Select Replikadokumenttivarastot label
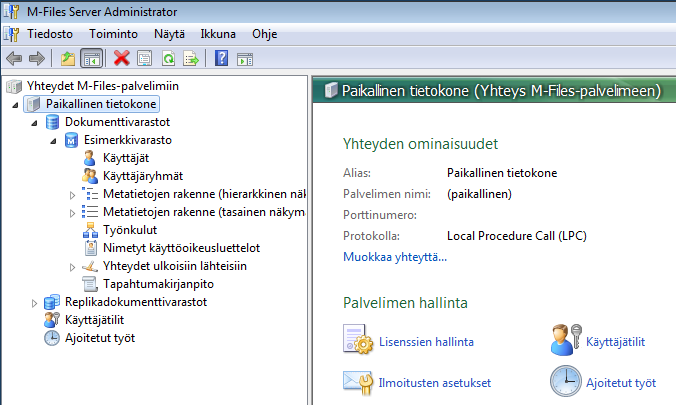The width and height of the screenshot is (676, 405). 136,302
